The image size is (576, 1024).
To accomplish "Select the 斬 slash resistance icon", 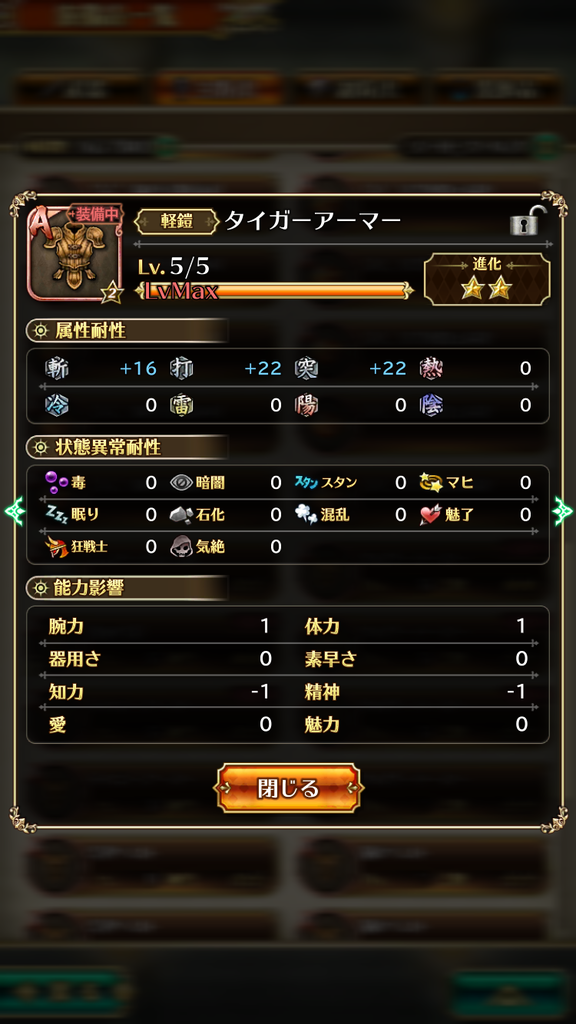I will tap(57, 368).
